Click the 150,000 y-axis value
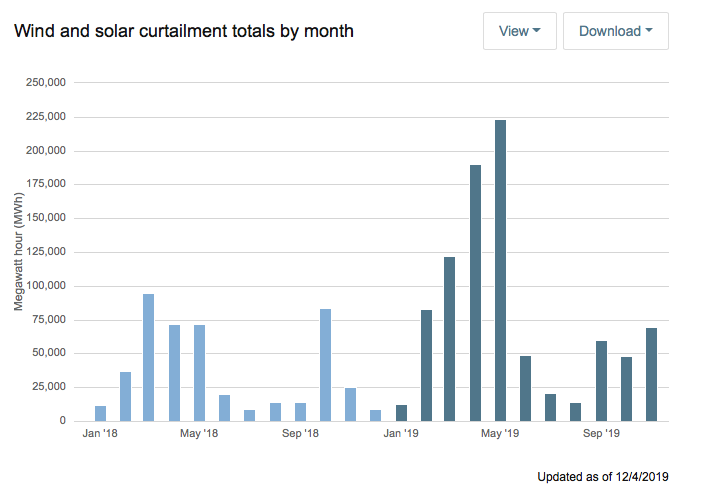707x494 pixels. [x=46, y=218]
